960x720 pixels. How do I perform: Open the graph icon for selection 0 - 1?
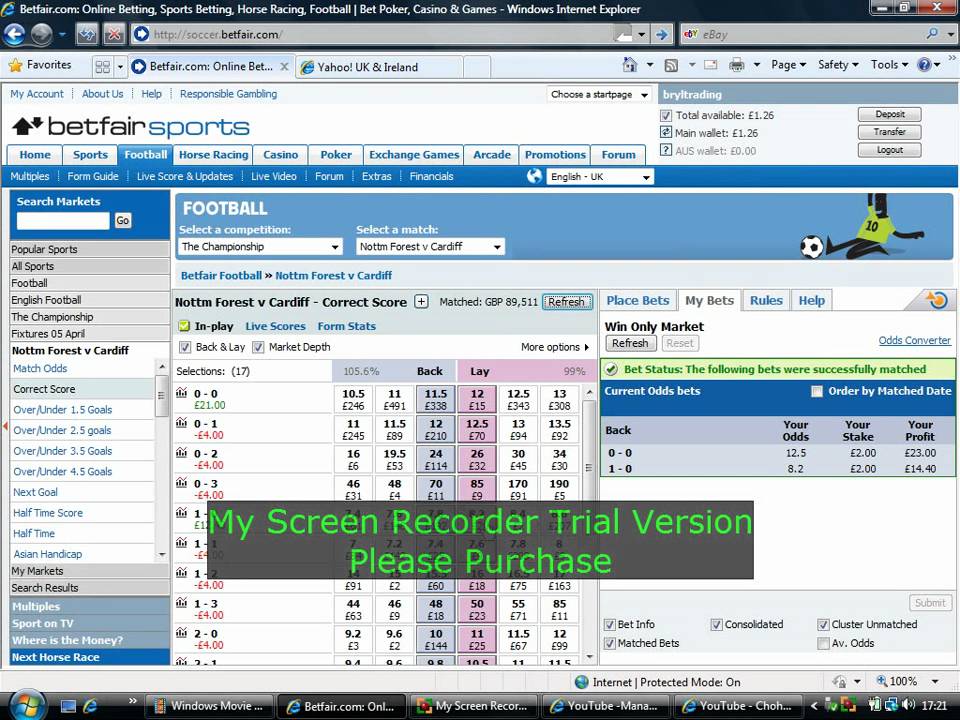(x=181, y=422)
